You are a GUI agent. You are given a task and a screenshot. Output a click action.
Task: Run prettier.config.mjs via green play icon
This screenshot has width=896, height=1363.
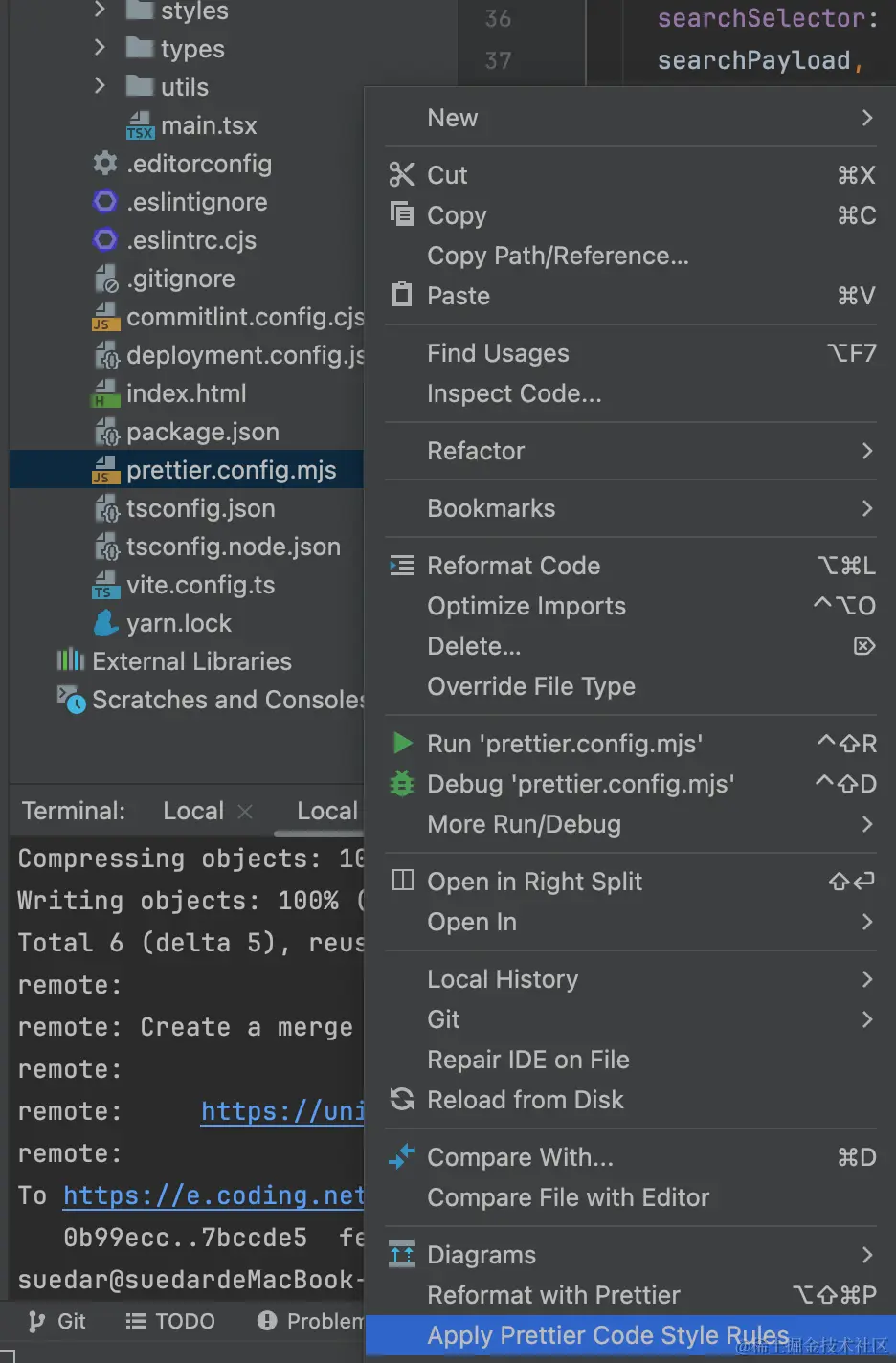pyautogui.click(x=401, y=743)
